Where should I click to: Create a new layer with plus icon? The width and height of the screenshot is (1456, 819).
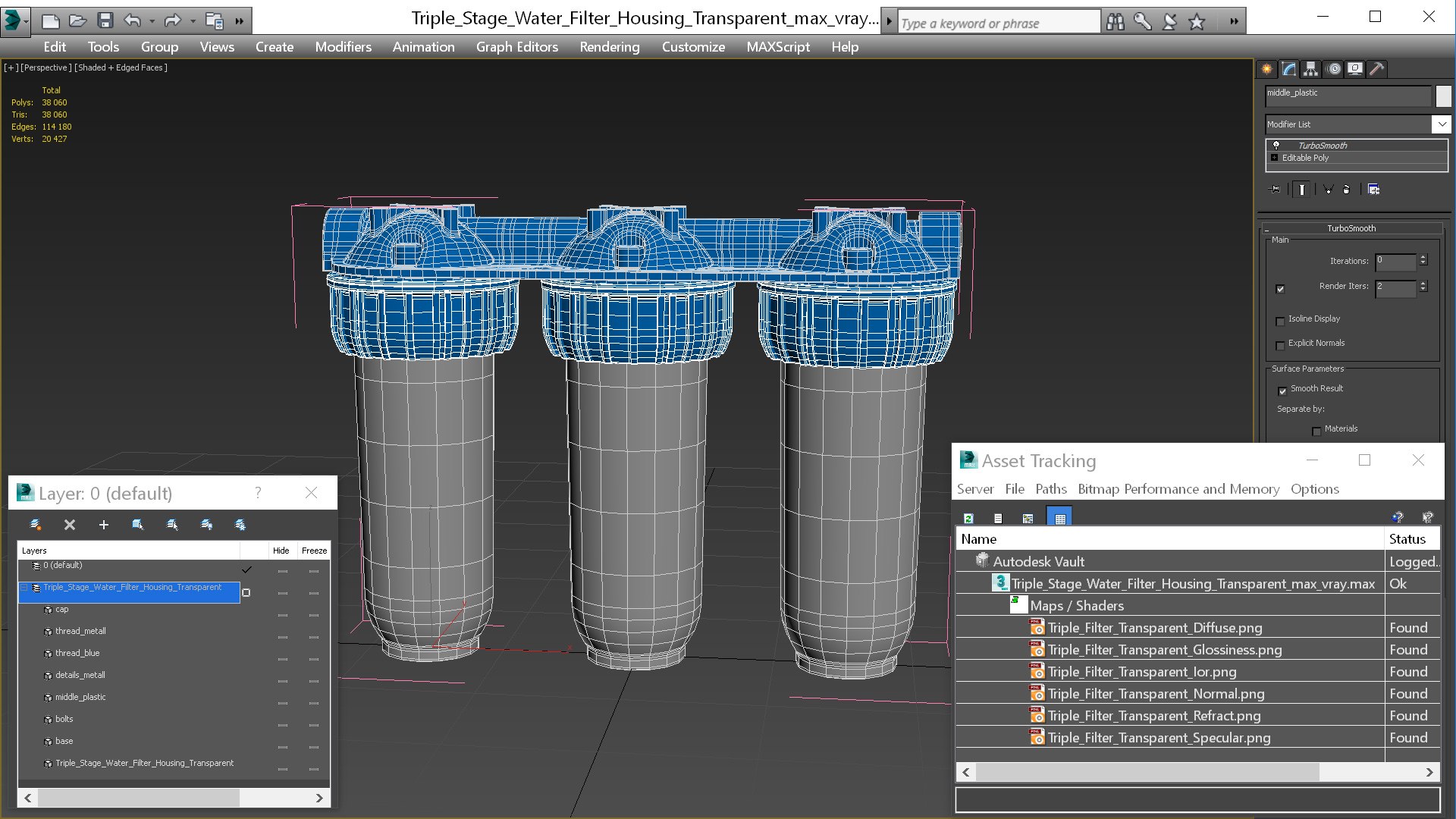click(x=104, y=525)
